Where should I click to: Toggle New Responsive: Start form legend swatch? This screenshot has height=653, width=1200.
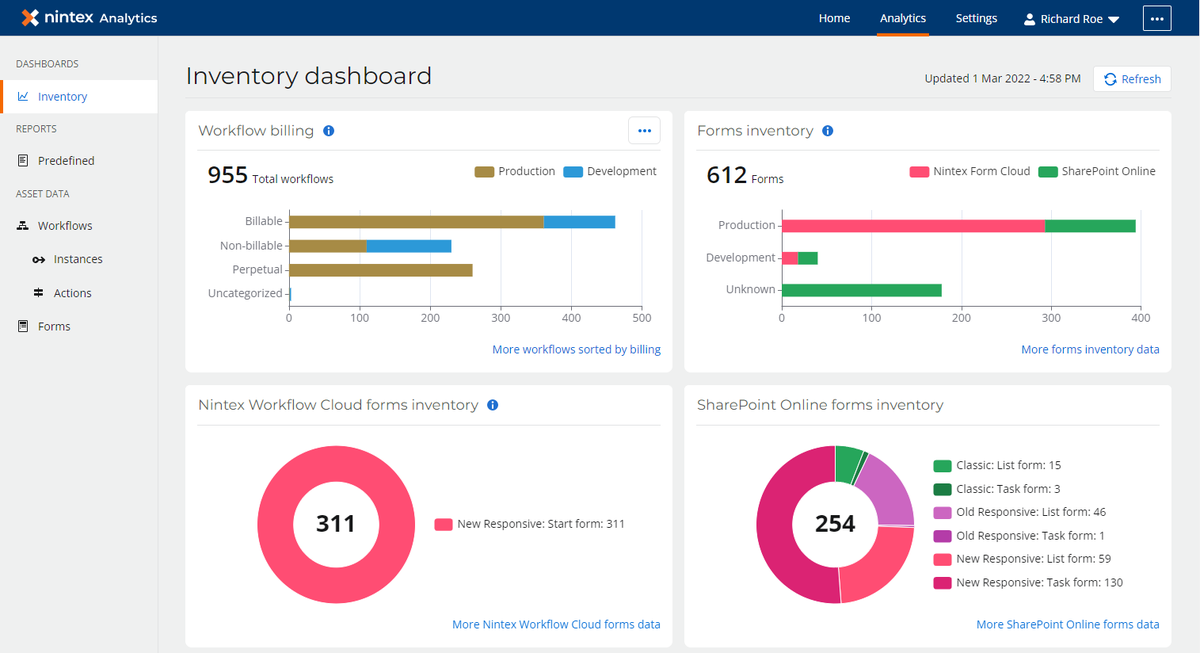click(x=443, y=524)
